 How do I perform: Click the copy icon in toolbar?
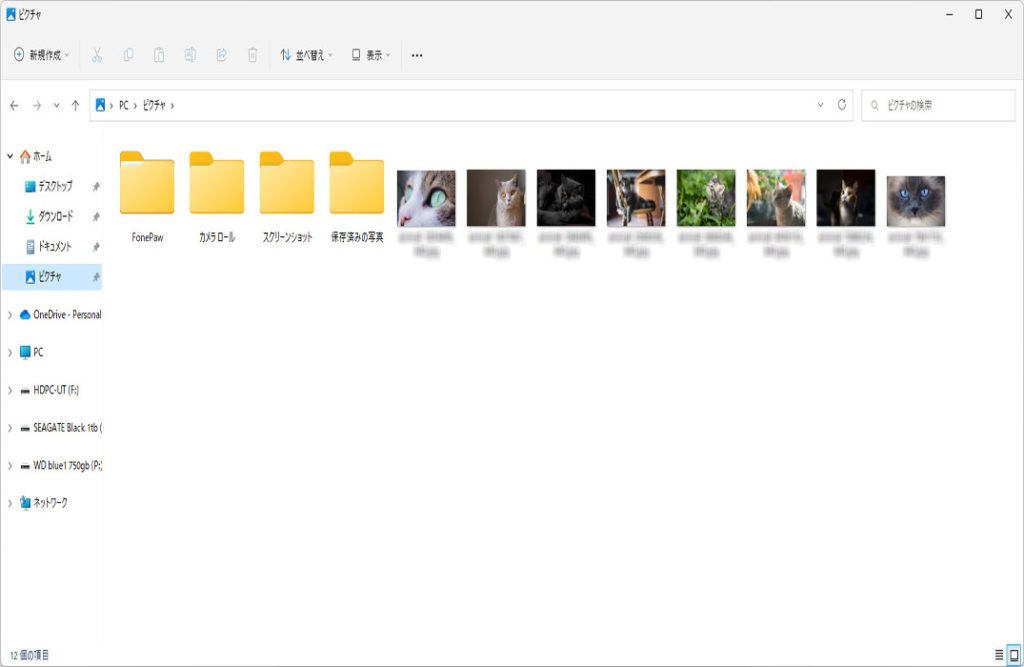(128, 55)
